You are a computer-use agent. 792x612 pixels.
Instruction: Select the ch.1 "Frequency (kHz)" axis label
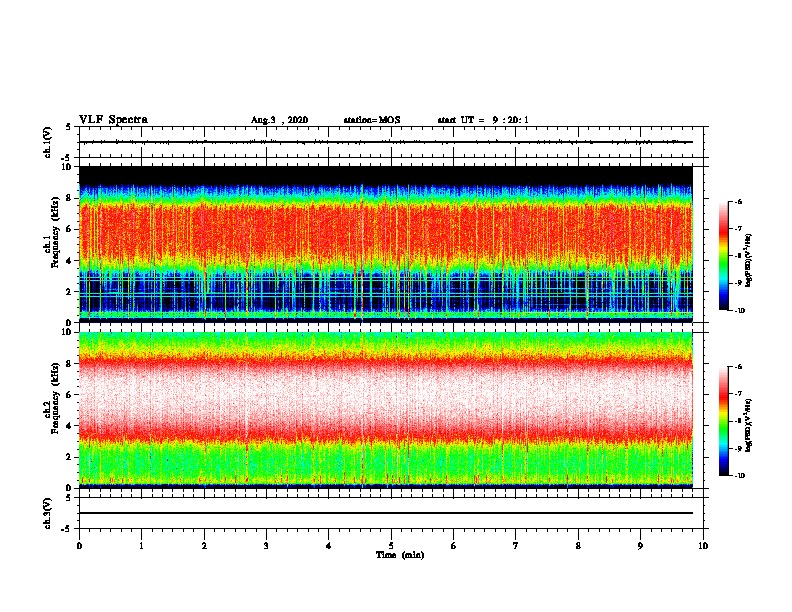pyautogui.click(x=55, y=232)
